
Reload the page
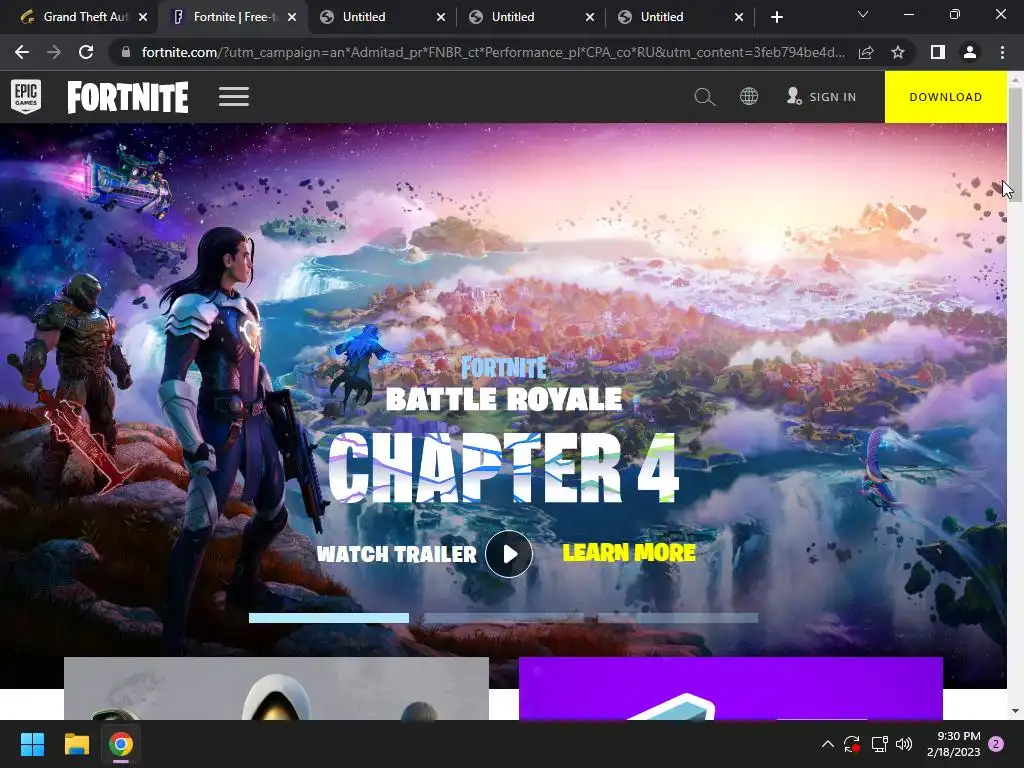tap(86, 52)
